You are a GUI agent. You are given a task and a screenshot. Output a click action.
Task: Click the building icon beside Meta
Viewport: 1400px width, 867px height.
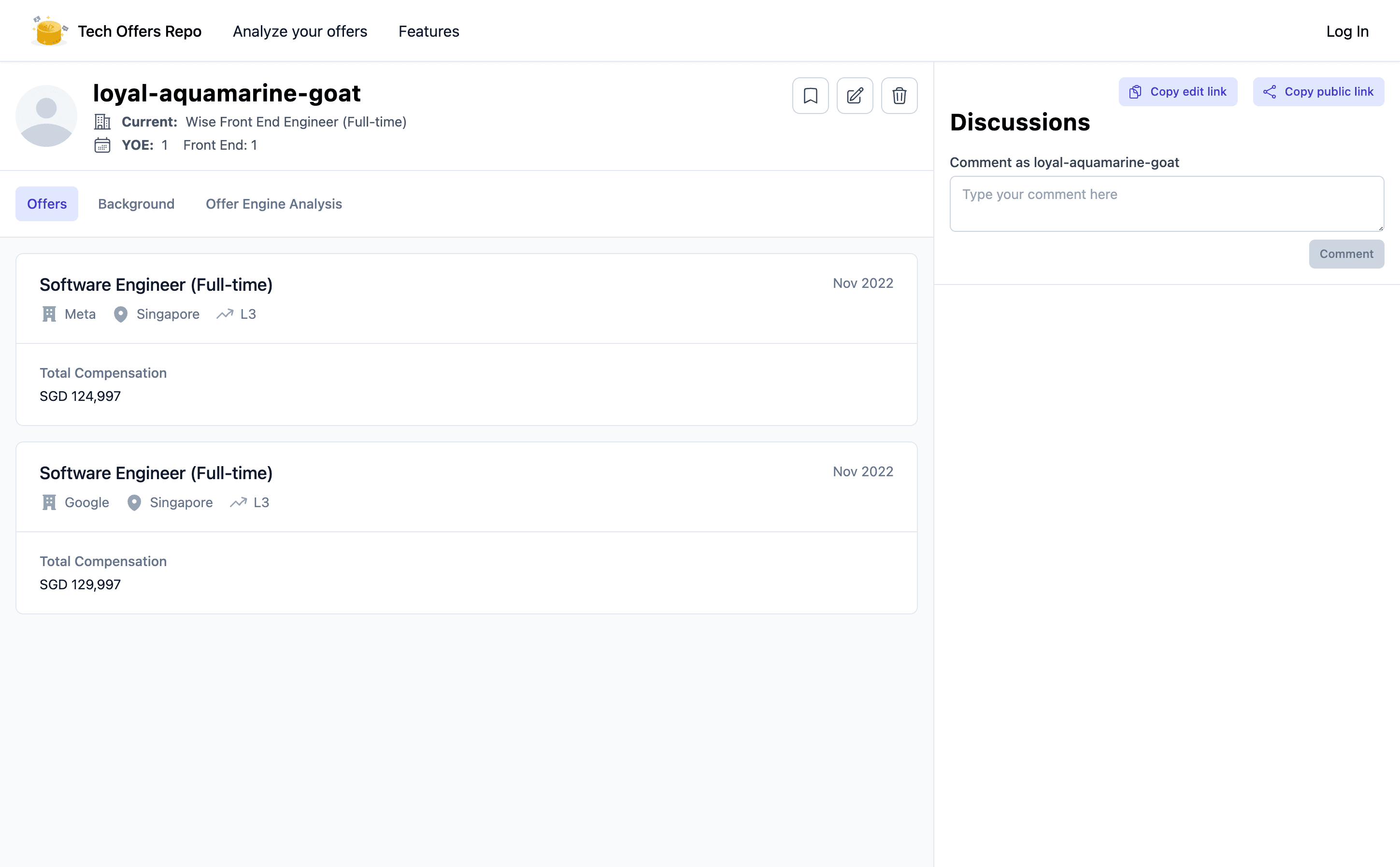49,314
